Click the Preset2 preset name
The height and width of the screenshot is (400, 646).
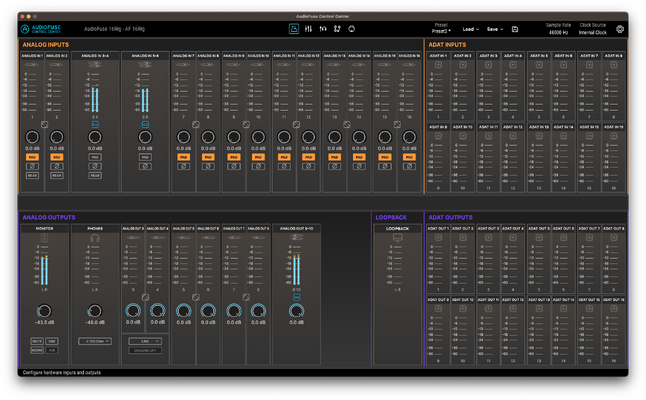click(x=441, y=31)
